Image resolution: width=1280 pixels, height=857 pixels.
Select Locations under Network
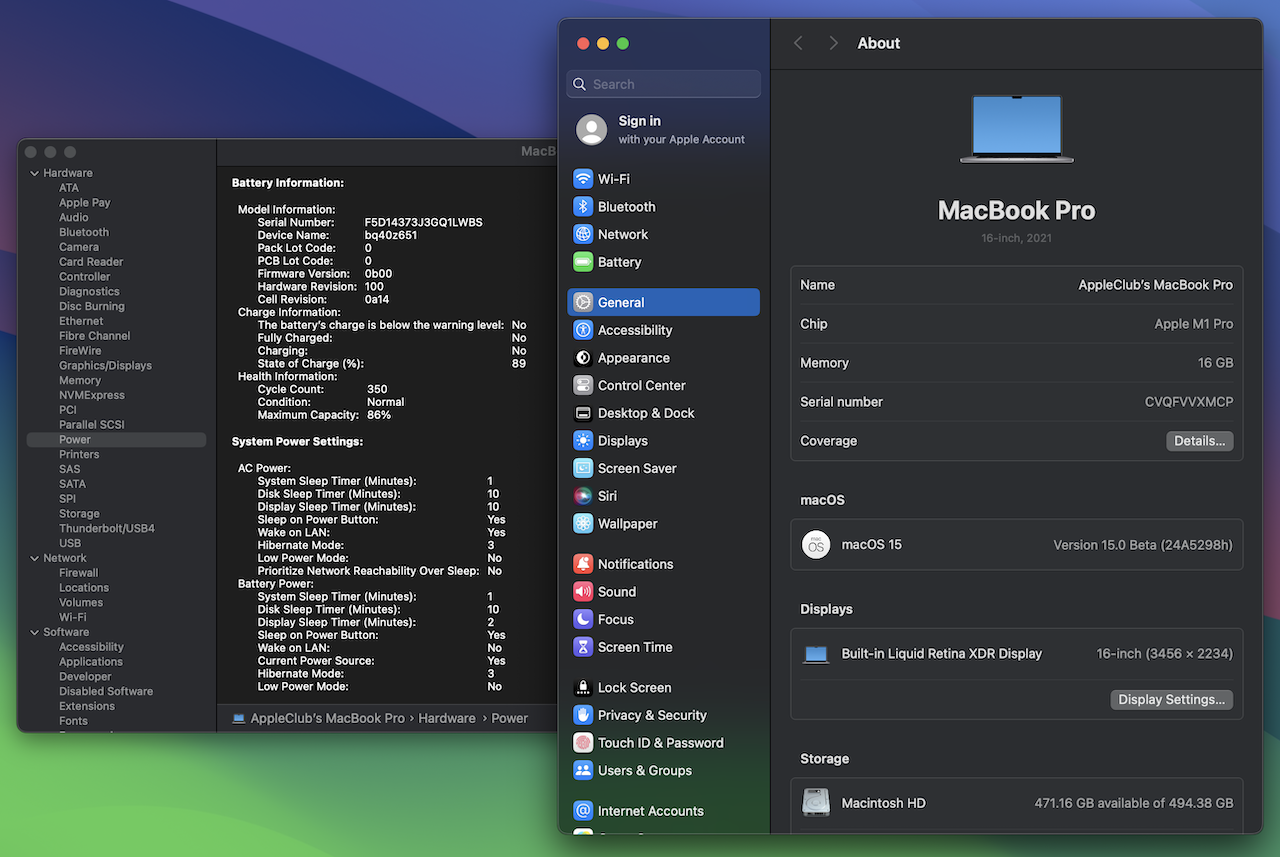pyautogui.click(x=84, y=588)
